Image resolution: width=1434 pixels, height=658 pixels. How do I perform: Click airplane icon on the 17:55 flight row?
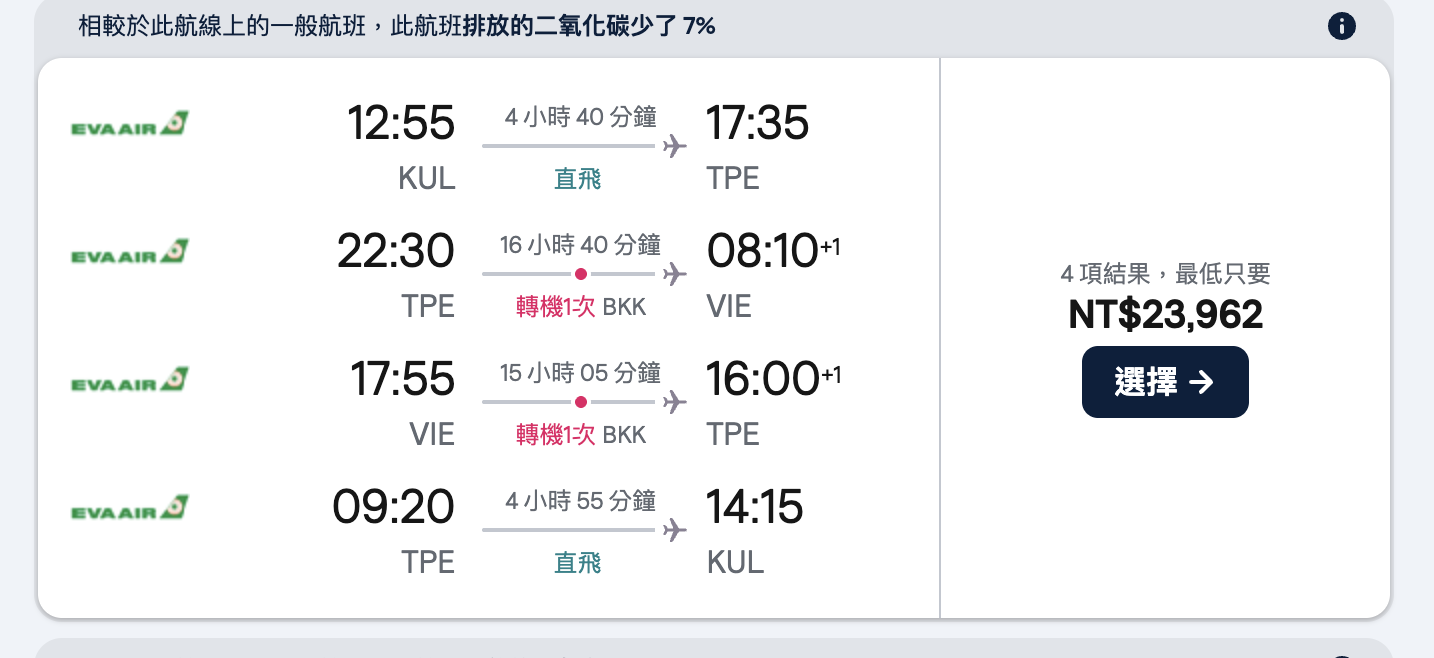(675, 402)
